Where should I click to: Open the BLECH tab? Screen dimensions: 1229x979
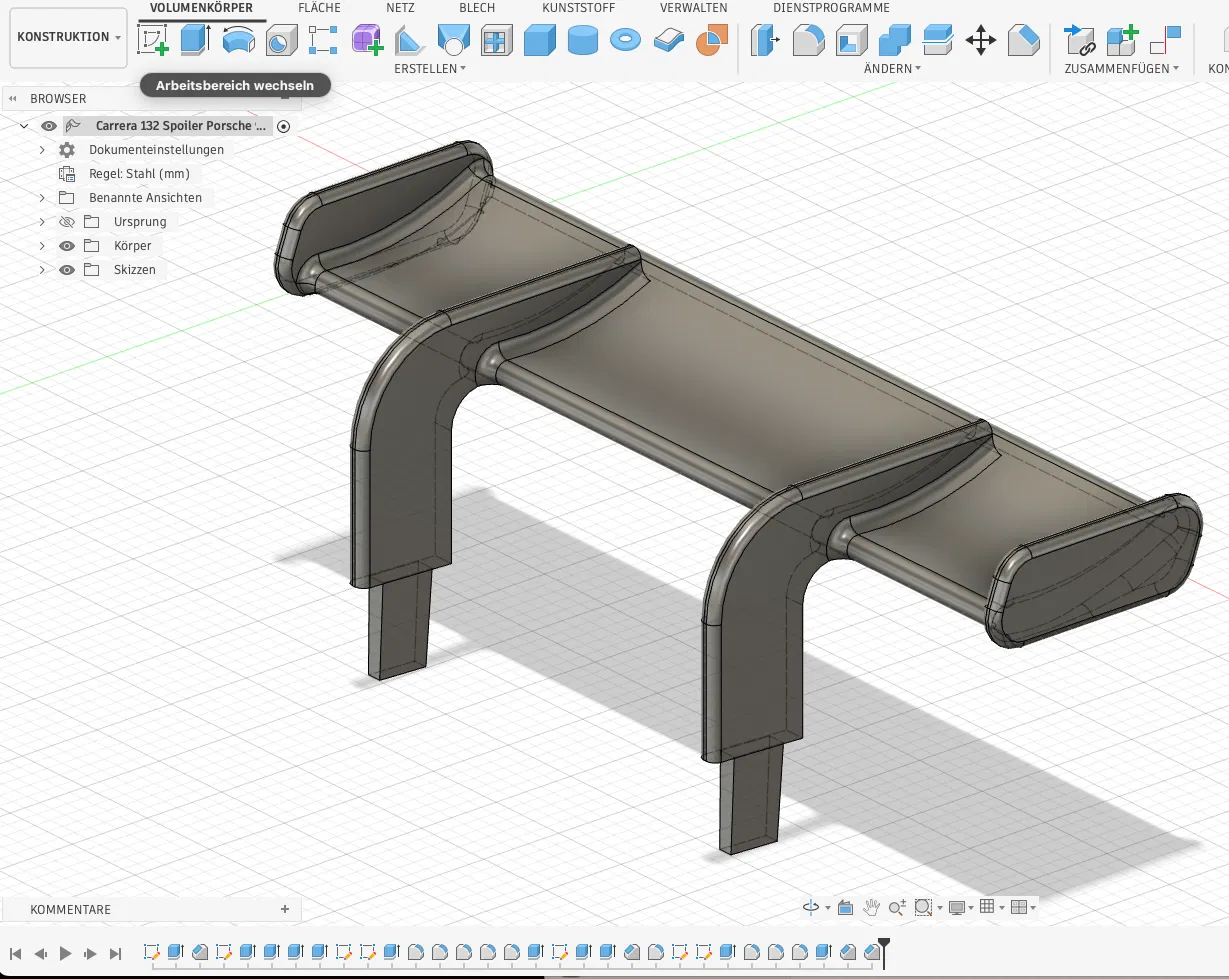(477, 8)
